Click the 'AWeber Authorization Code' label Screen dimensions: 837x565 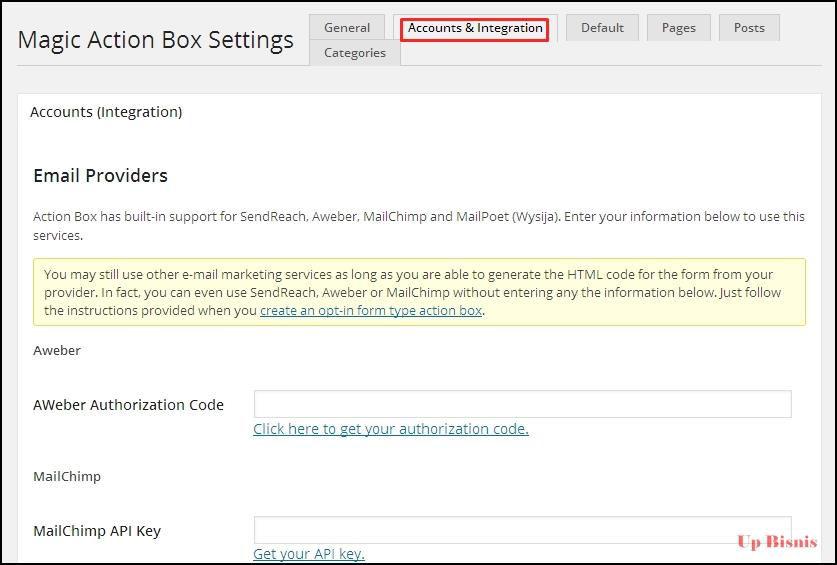click(128, 405)
